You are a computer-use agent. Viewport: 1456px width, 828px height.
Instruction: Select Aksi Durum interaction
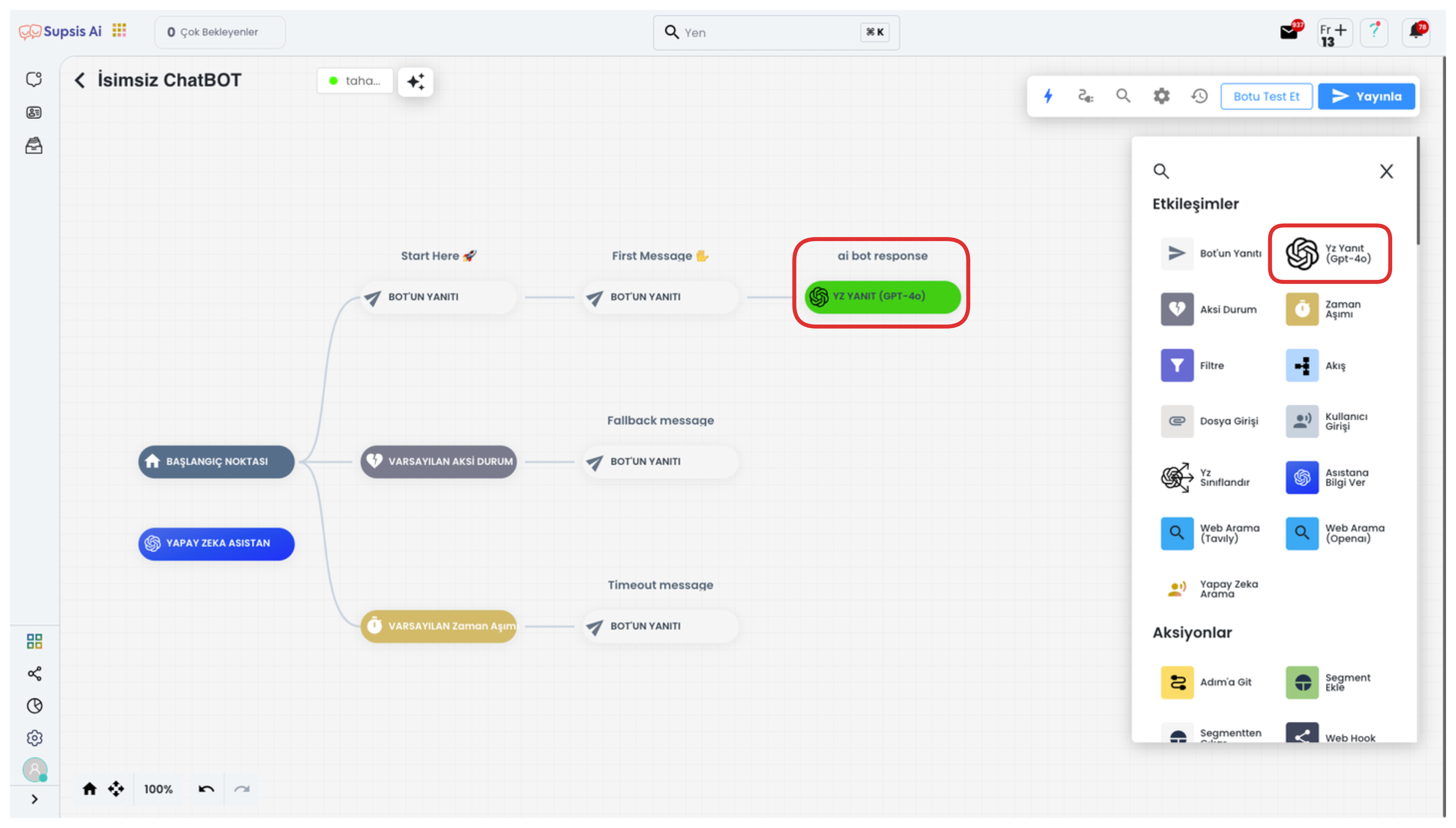1209,309
